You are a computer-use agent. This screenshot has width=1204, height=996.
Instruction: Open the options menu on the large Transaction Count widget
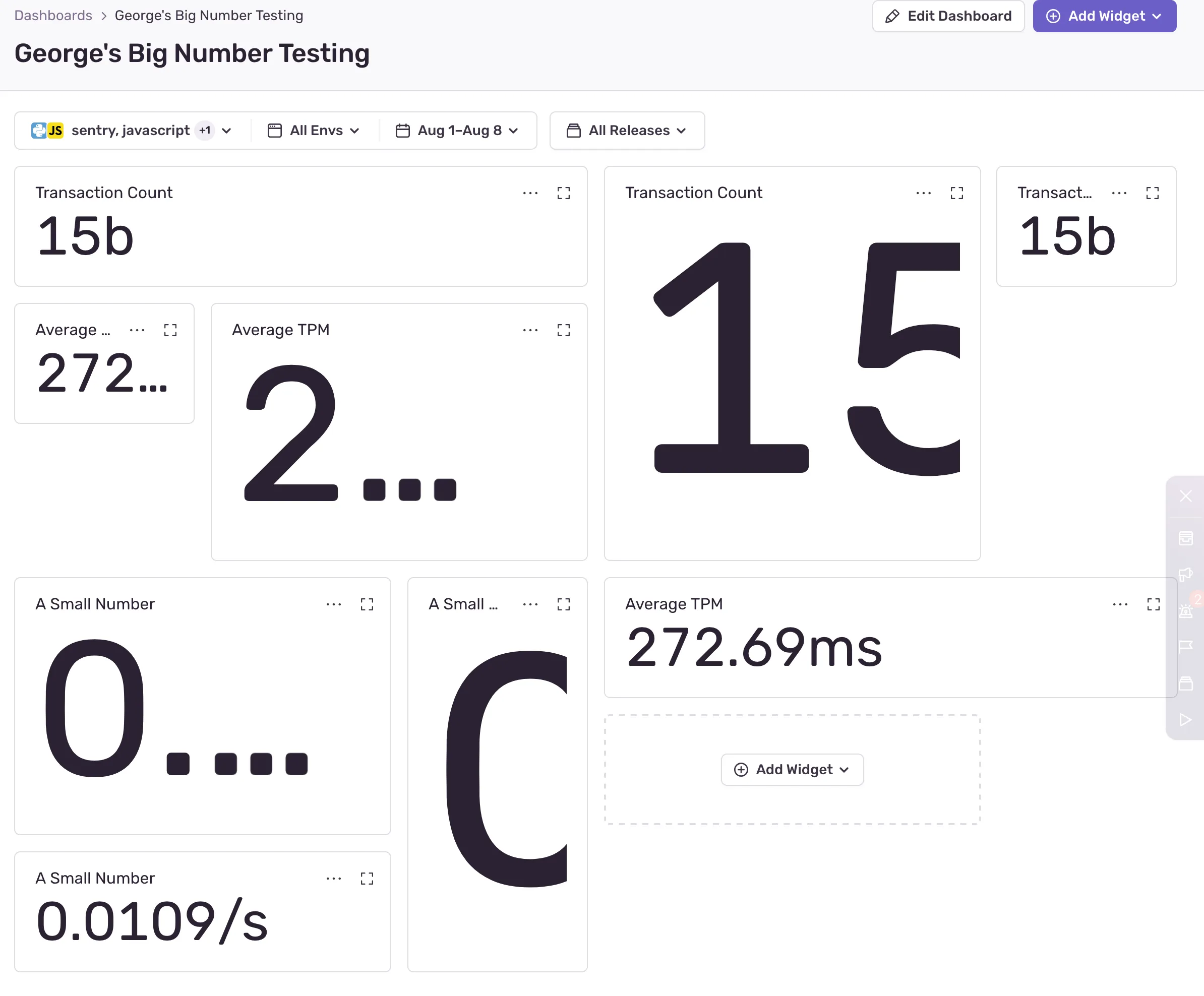[923, 193]
